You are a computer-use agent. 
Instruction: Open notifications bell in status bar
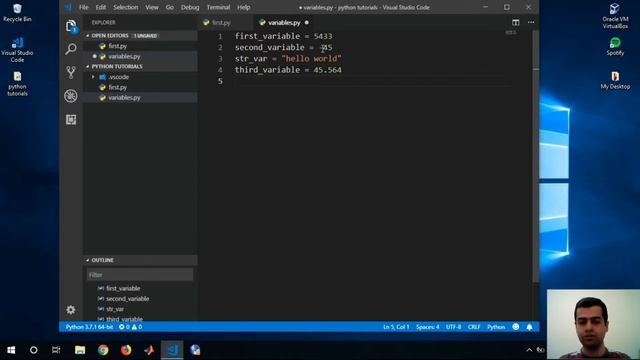click(529, 327)
